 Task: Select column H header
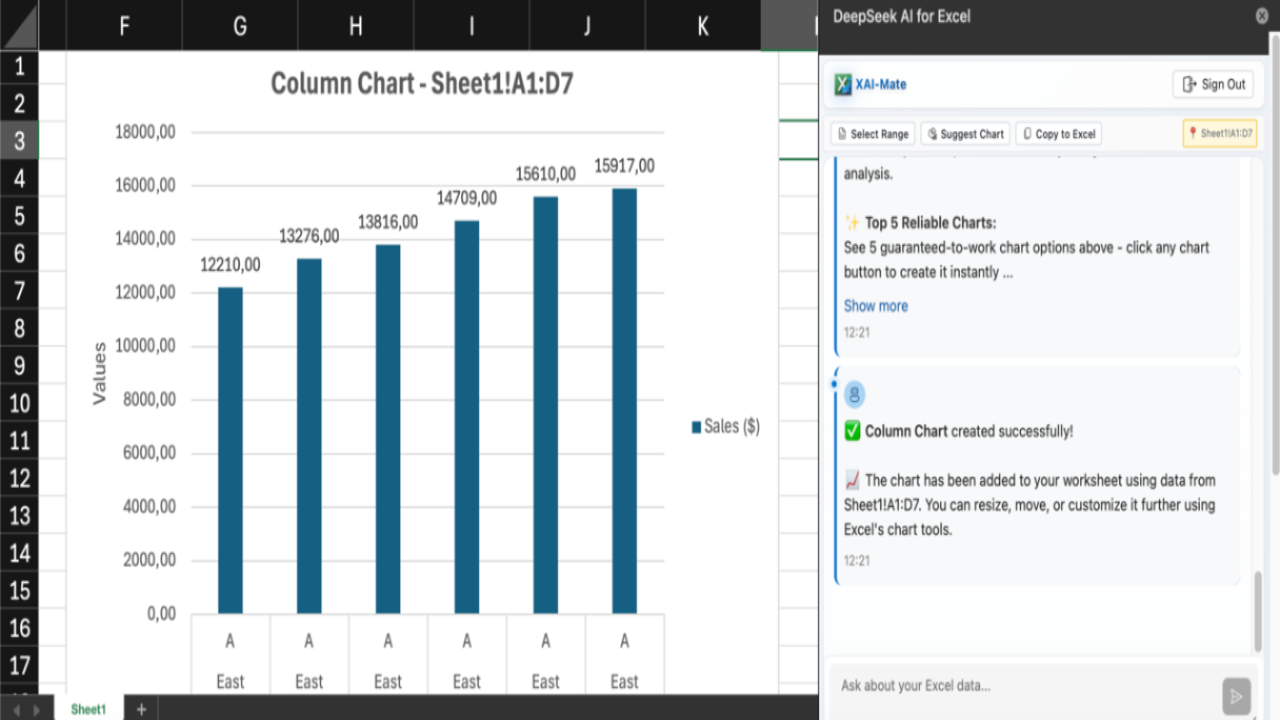(355, 26)
